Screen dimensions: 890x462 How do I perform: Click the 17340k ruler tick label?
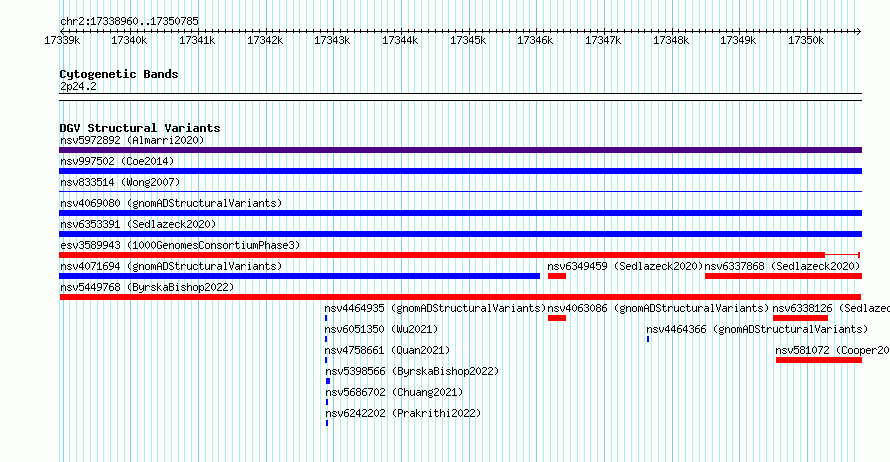pyautogui.click(x=129, y=40)
